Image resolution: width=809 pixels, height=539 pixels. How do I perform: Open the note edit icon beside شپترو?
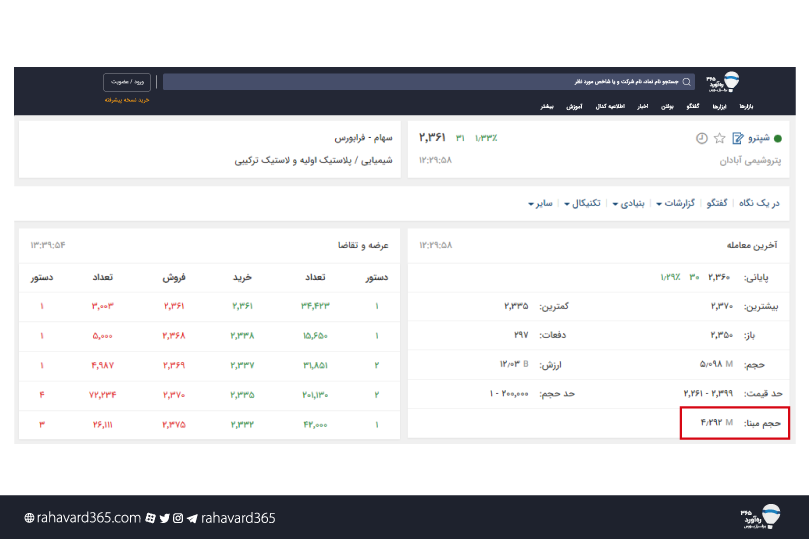pyautogui.click(x=737, y=138)
